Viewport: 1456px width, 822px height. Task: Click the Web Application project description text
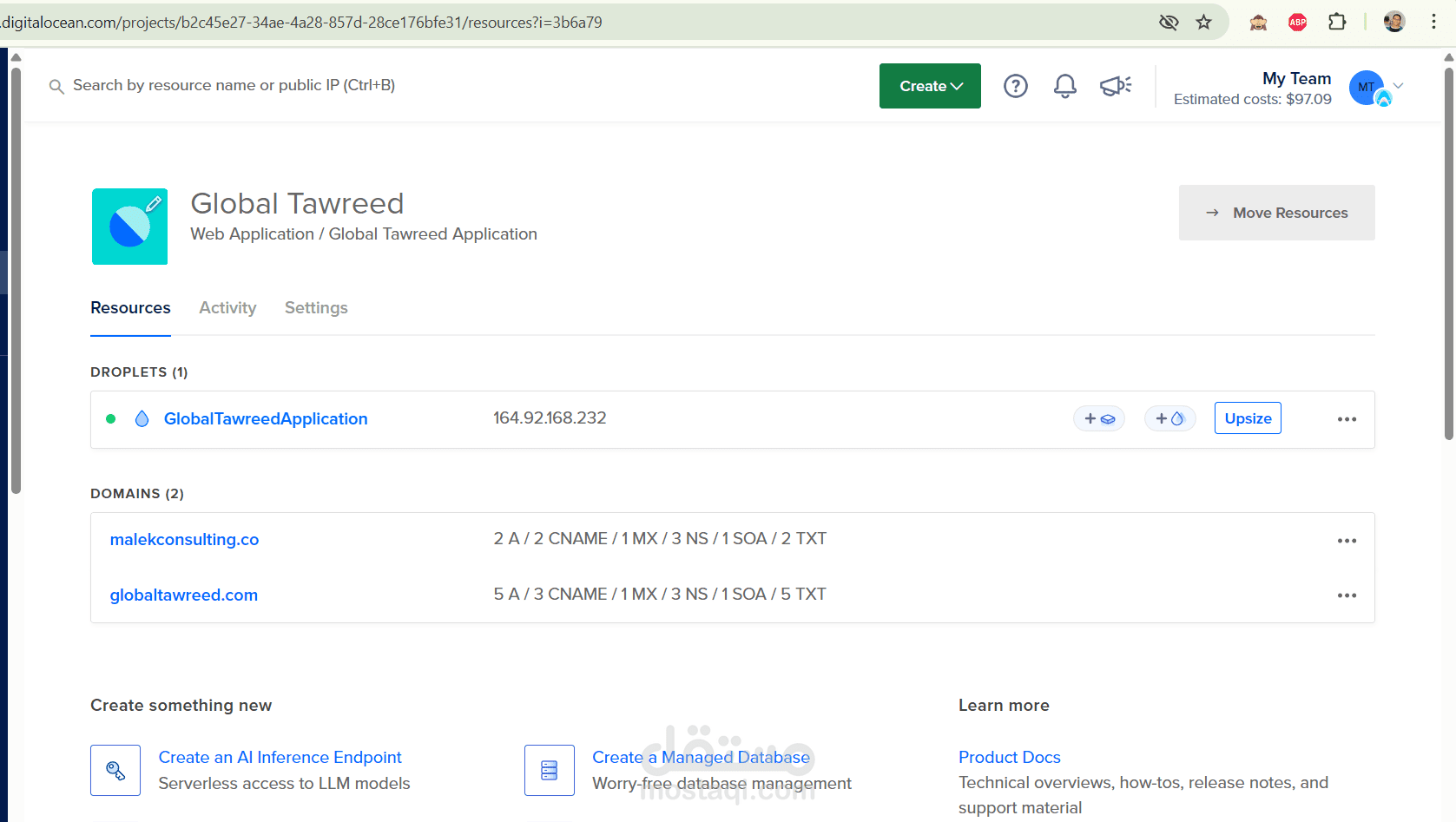tap(364, 234)
